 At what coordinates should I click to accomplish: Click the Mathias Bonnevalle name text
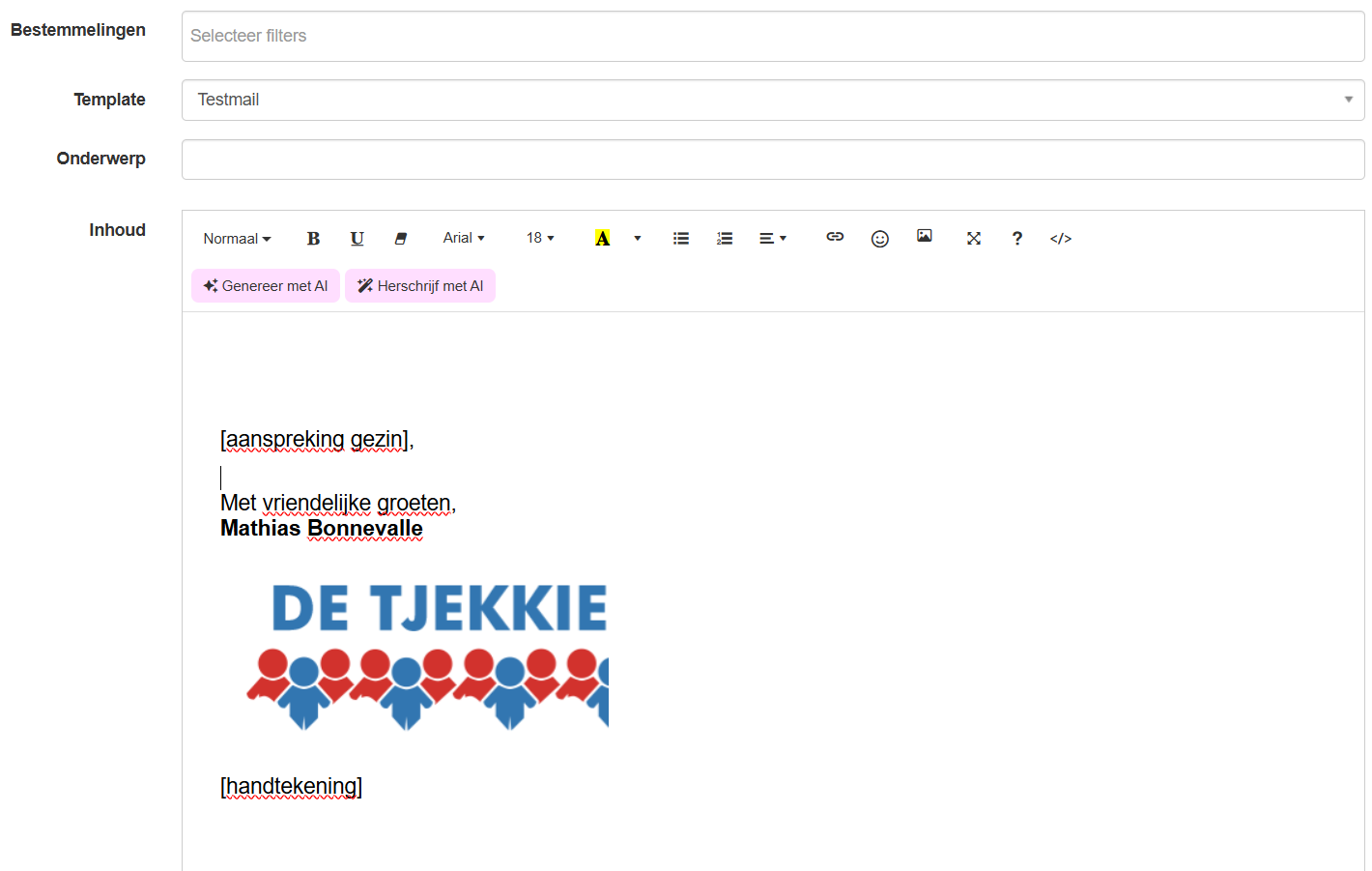(x=322, y=529)
